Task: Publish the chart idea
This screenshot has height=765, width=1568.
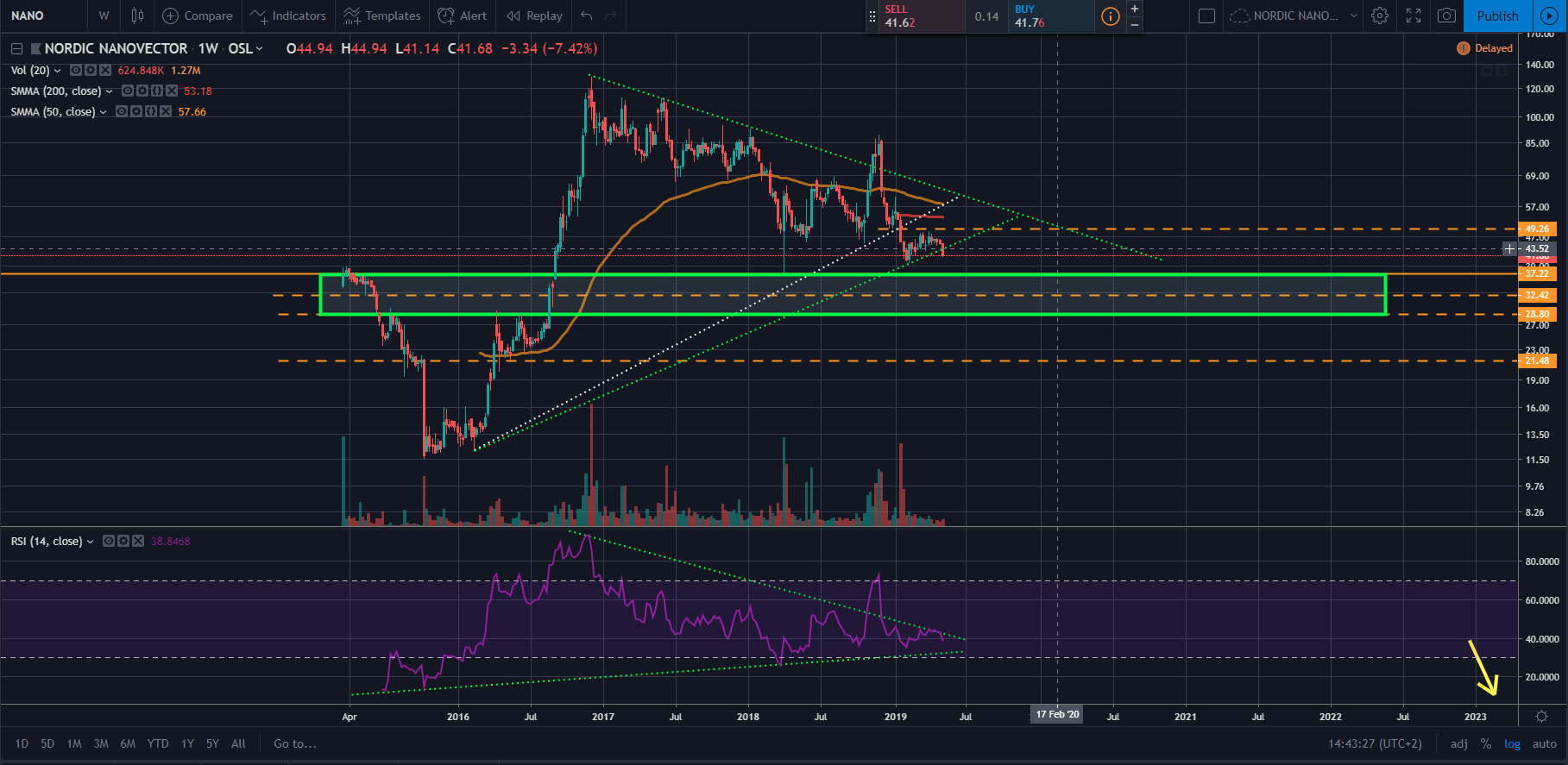Action: click(1497, 16)
